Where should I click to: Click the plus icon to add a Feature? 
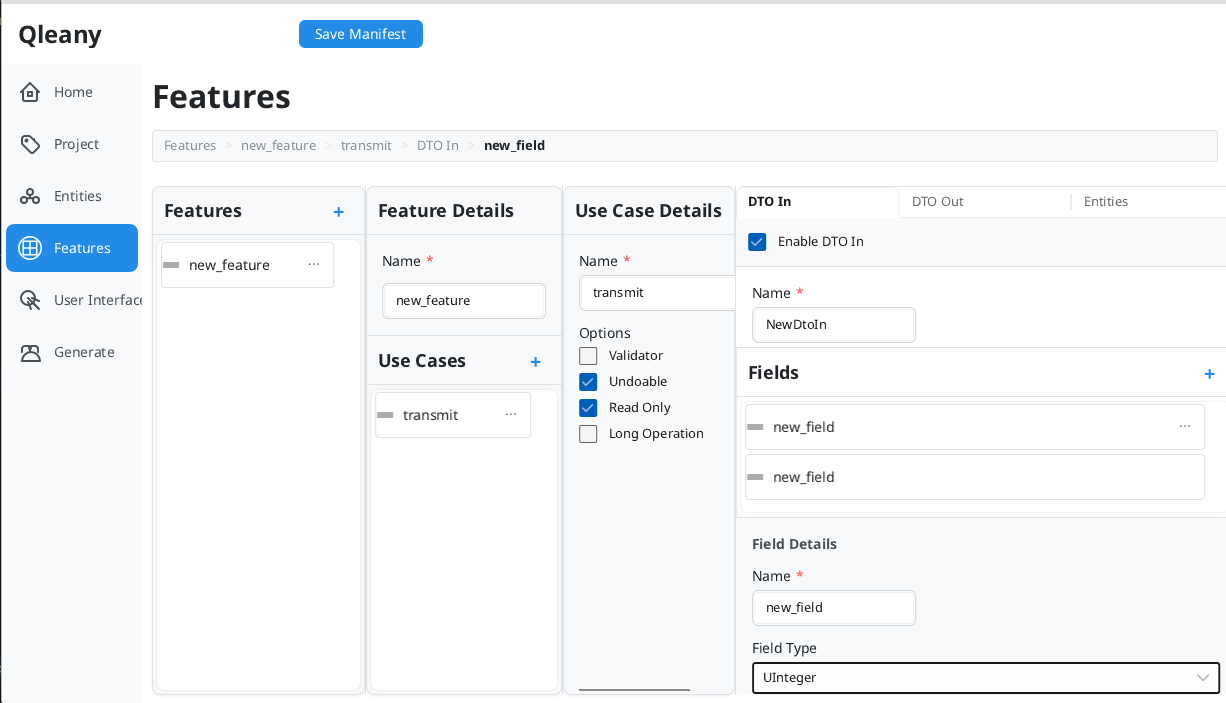coord(338,211)
